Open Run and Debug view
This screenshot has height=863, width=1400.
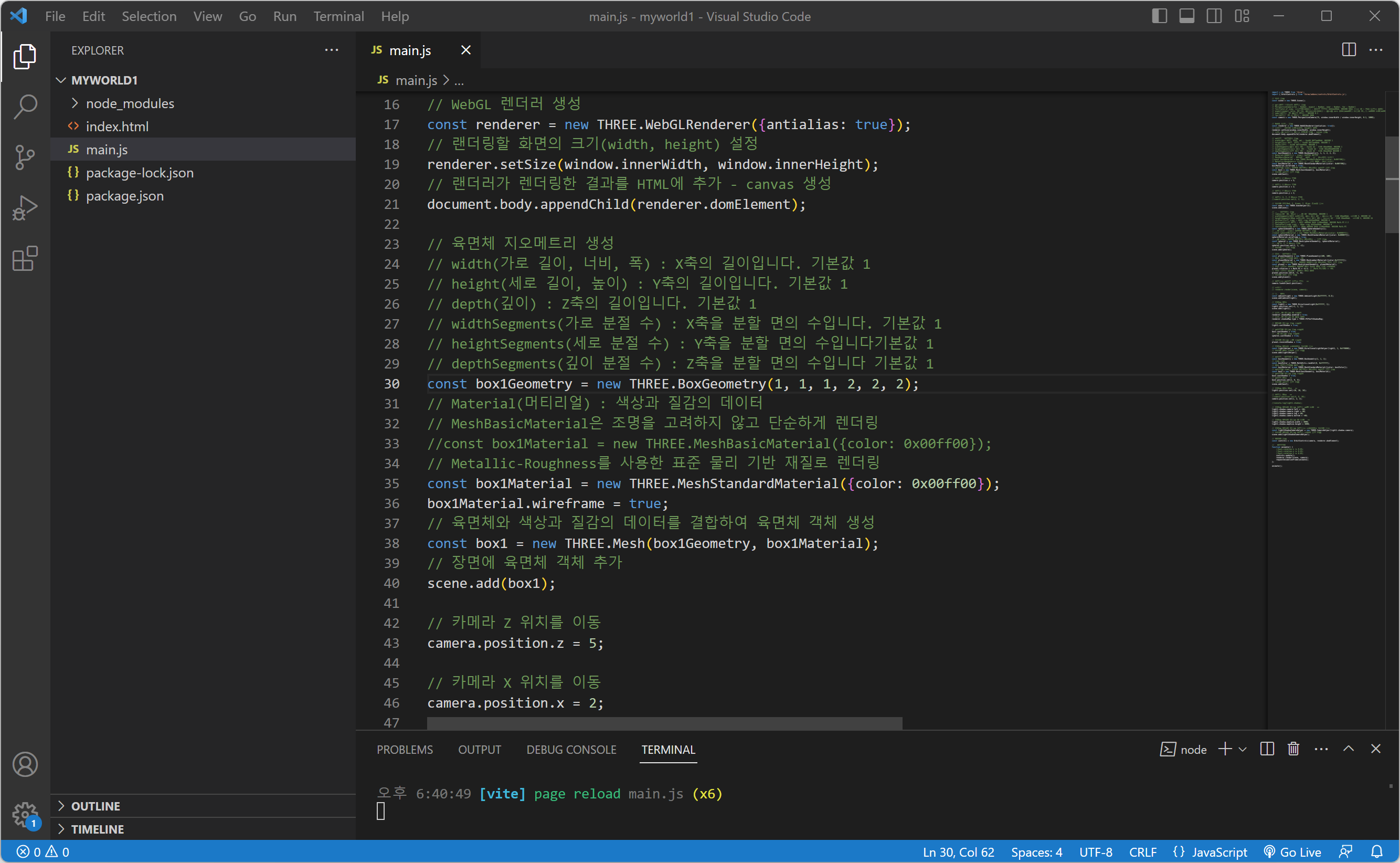coord(25,208)
